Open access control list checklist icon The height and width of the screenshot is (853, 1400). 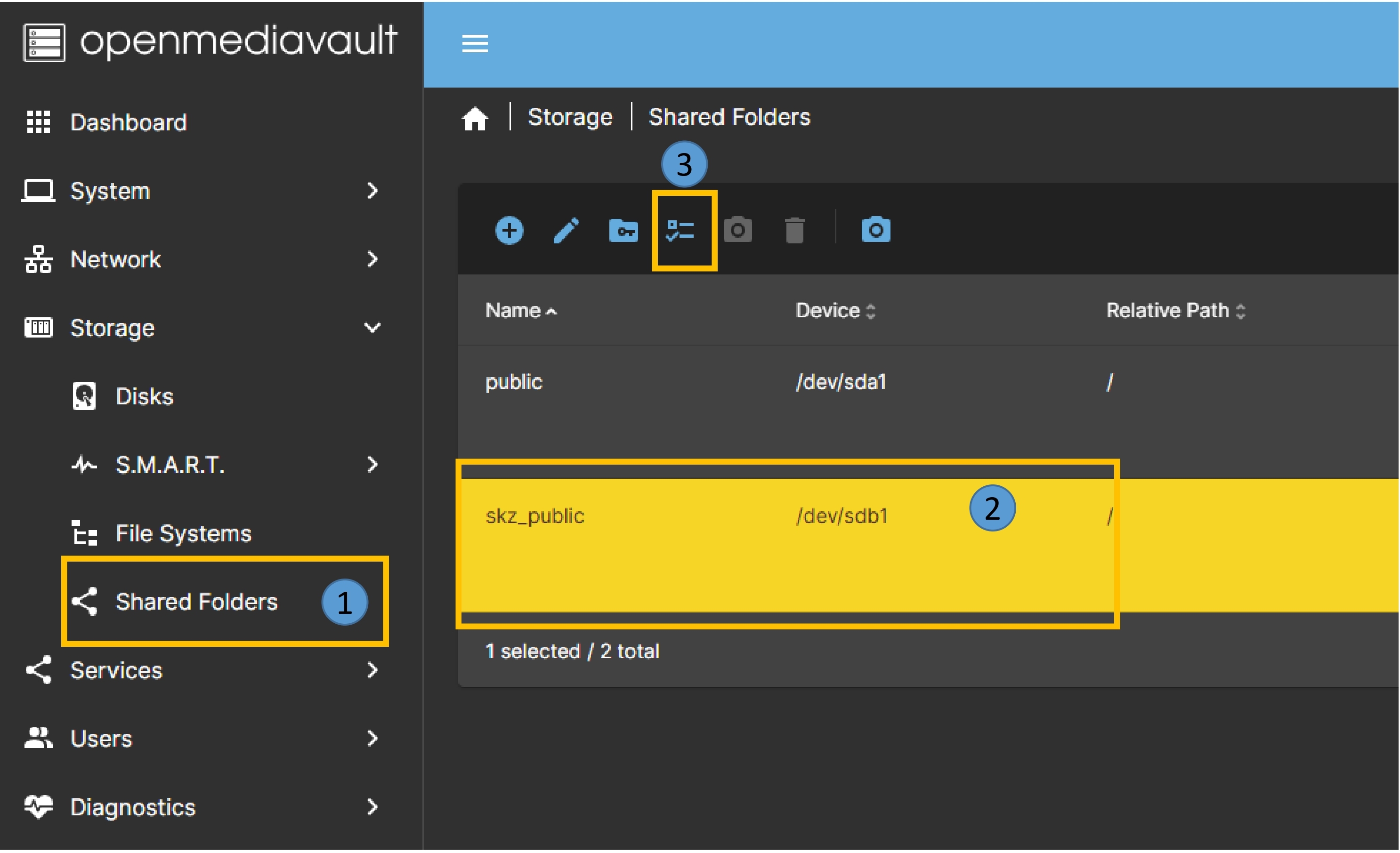[x=680, y=231]
